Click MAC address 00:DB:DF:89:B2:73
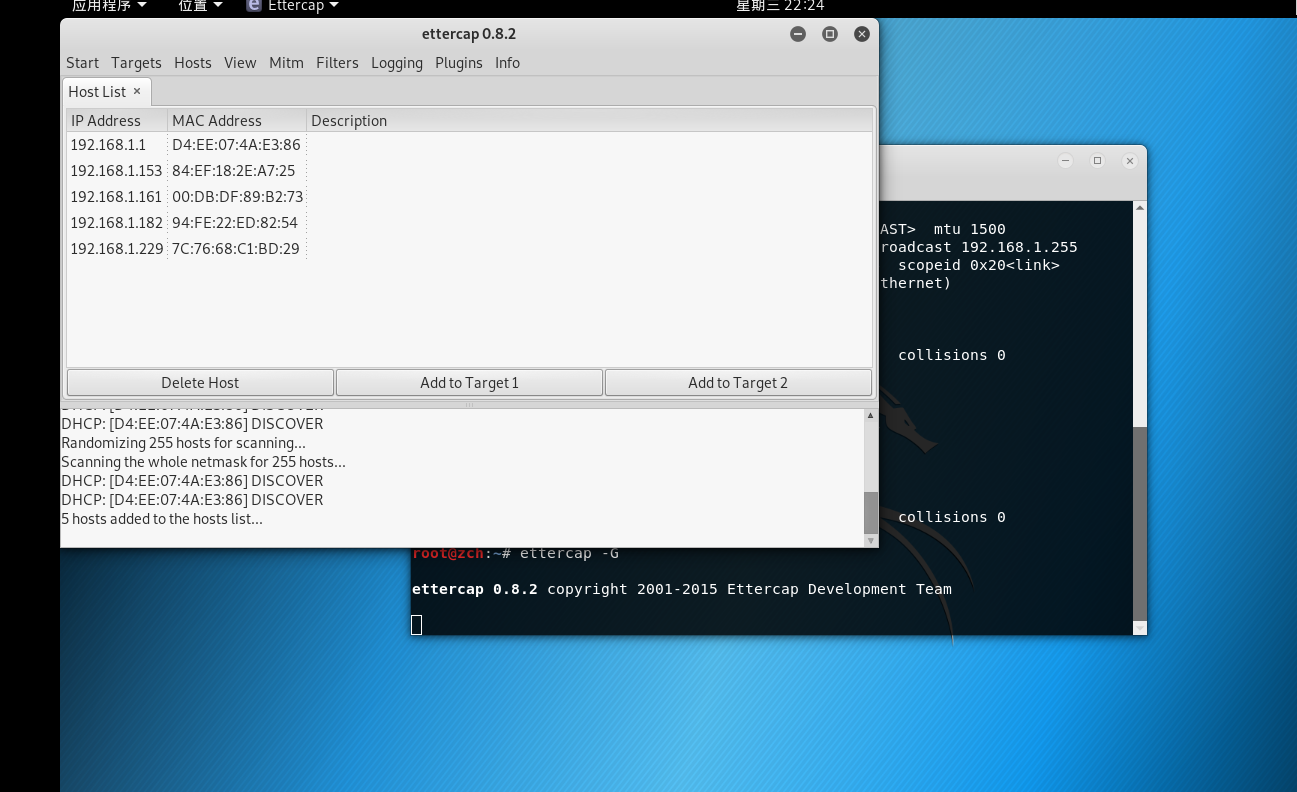Image resolution: width=1297 pixels, height=792 pixels. click(x=238, y=197)
